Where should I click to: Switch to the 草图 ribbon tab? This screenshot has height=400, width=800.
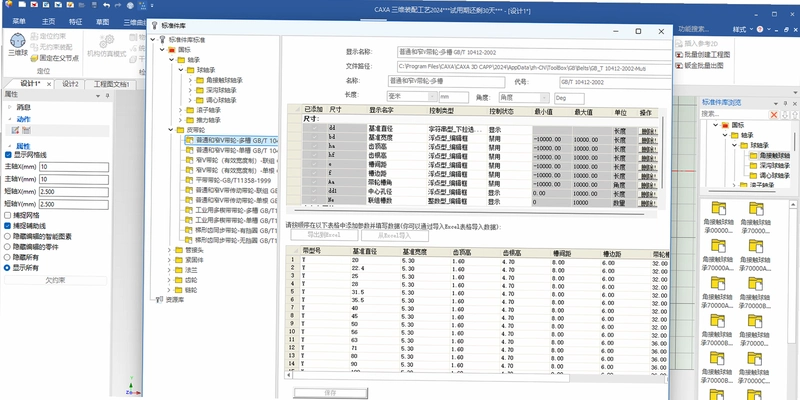(x=103, y=21)
